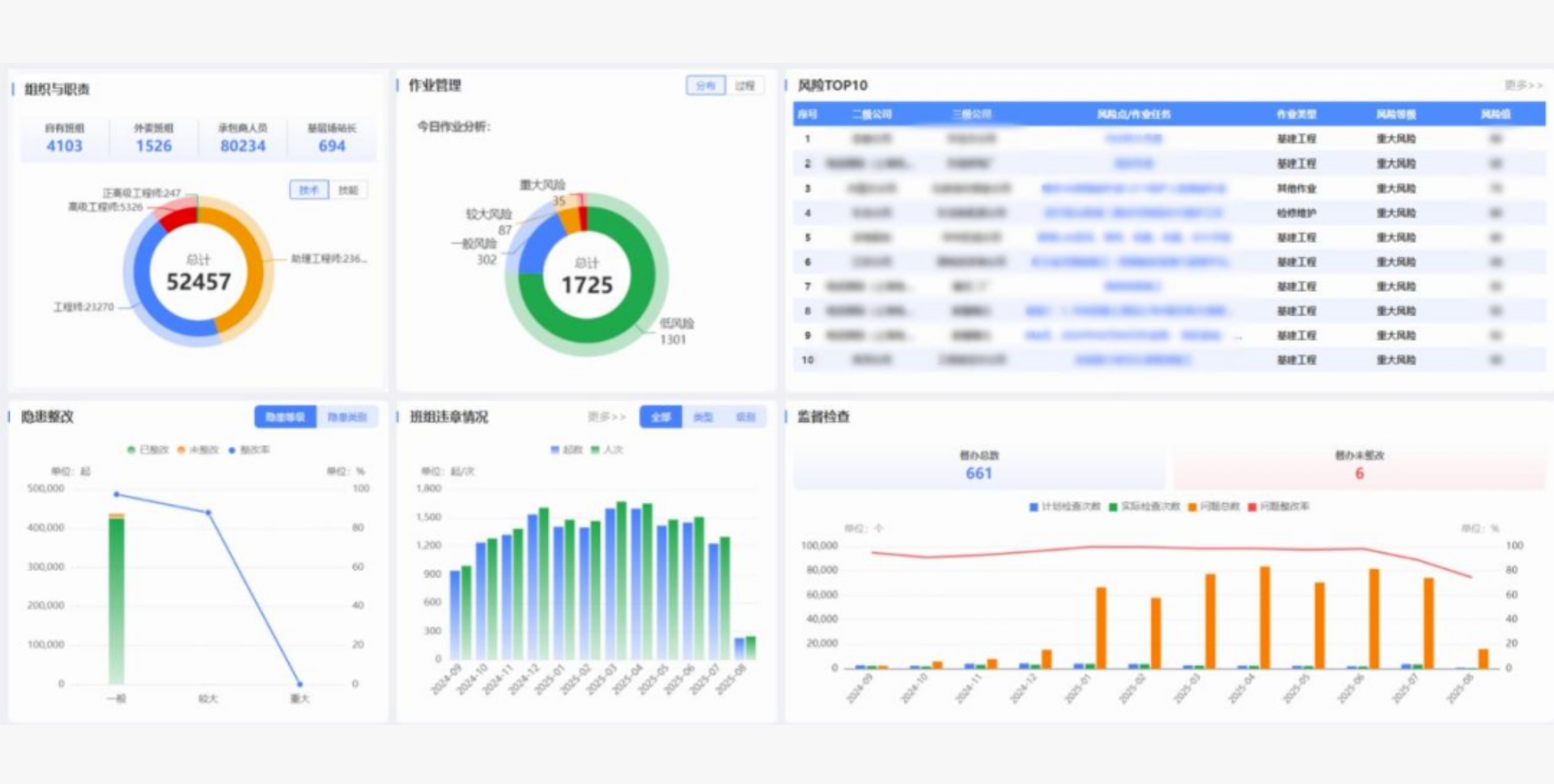
Task: Select 隐患类别 in 隐患整改 panel
Action: coord(347,417)
